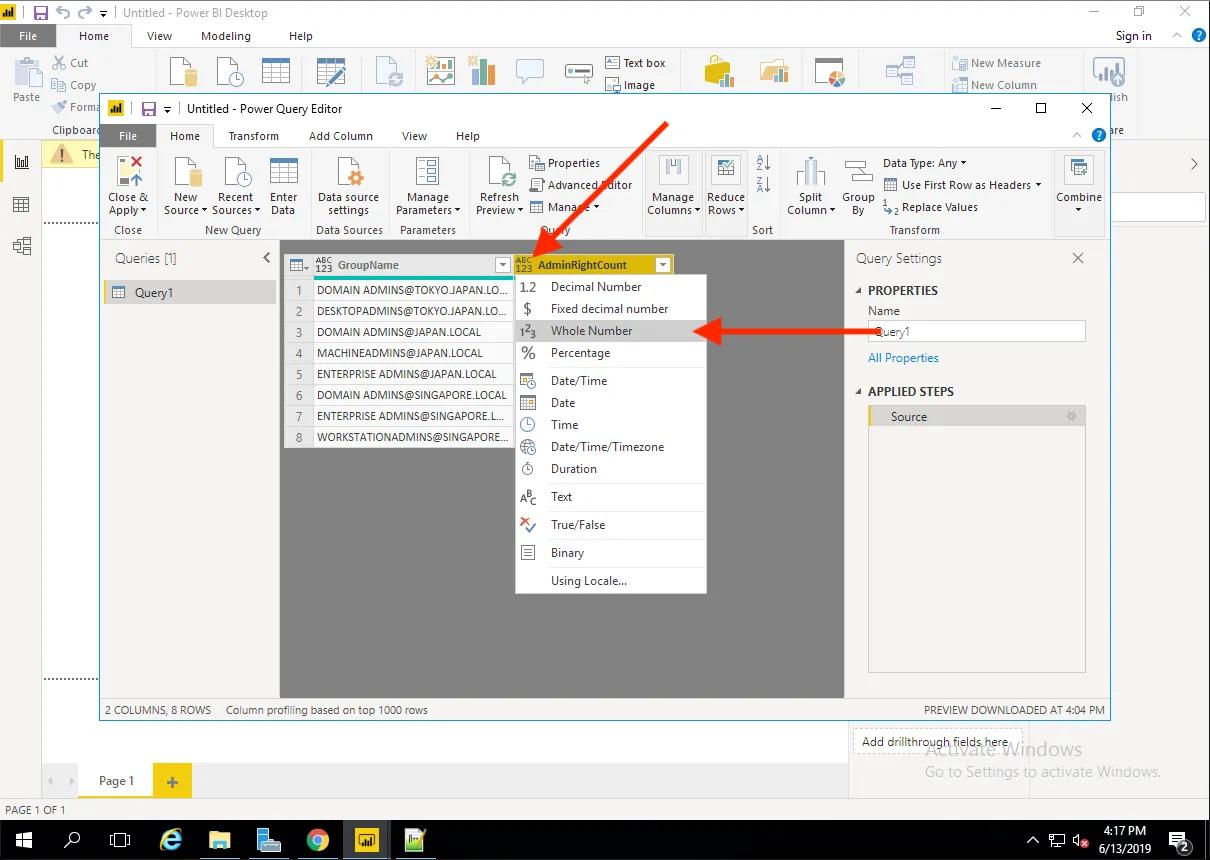Sort the column ascending
The width and height of the screenshot is (1210, 860).
pos(763,163)
